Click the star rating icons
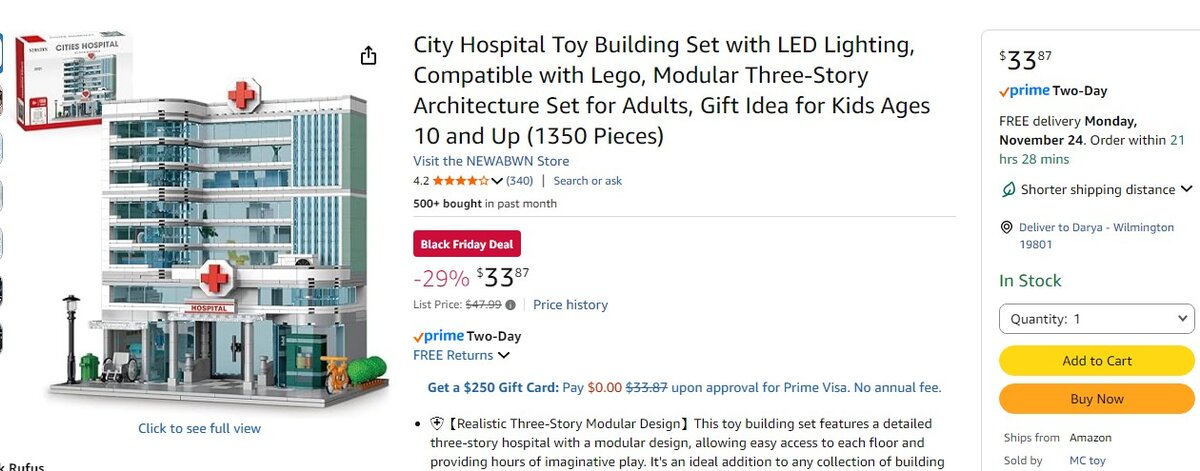 coord(460,181)
